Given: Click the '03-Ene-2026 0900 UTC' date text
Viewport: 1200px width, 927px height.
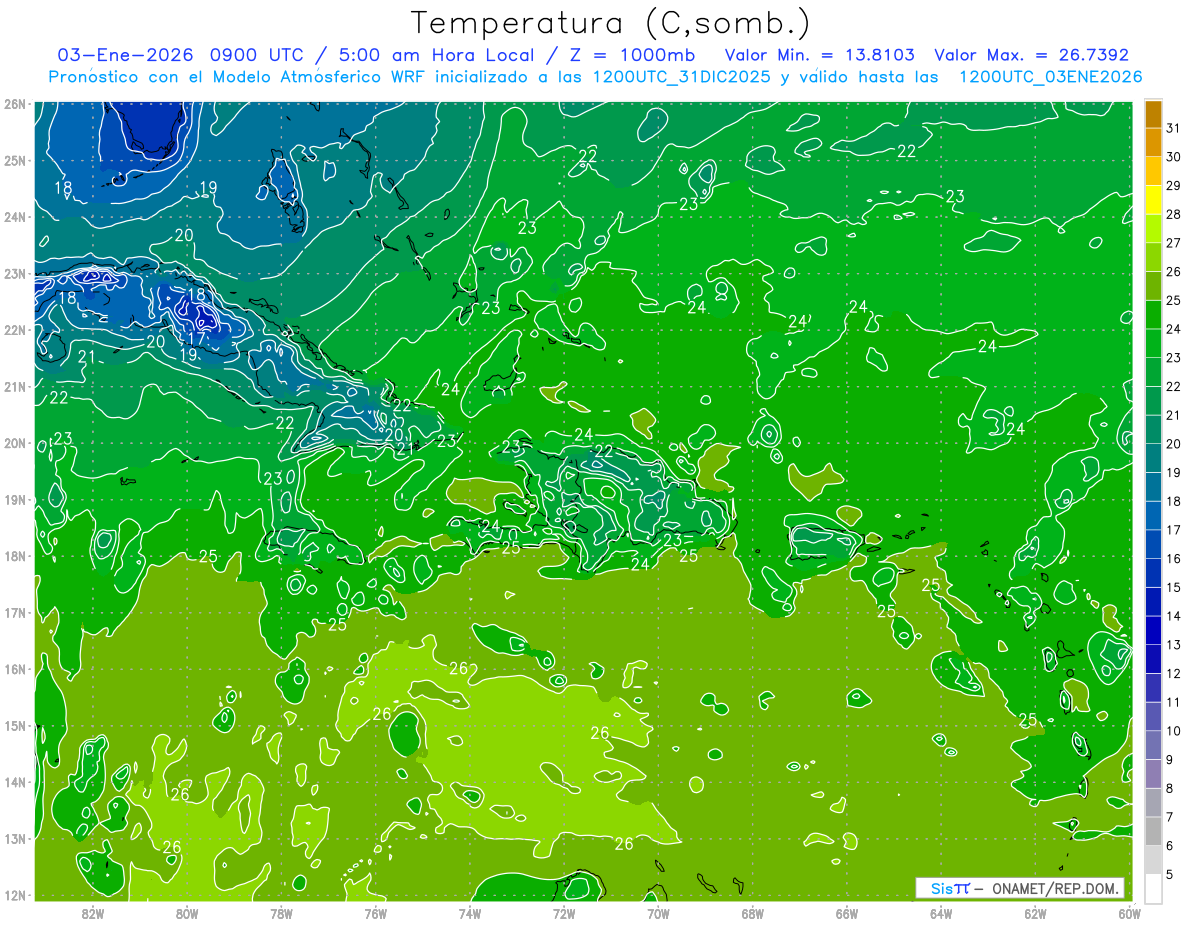Looking at the screenshot, I should [181, 55].
